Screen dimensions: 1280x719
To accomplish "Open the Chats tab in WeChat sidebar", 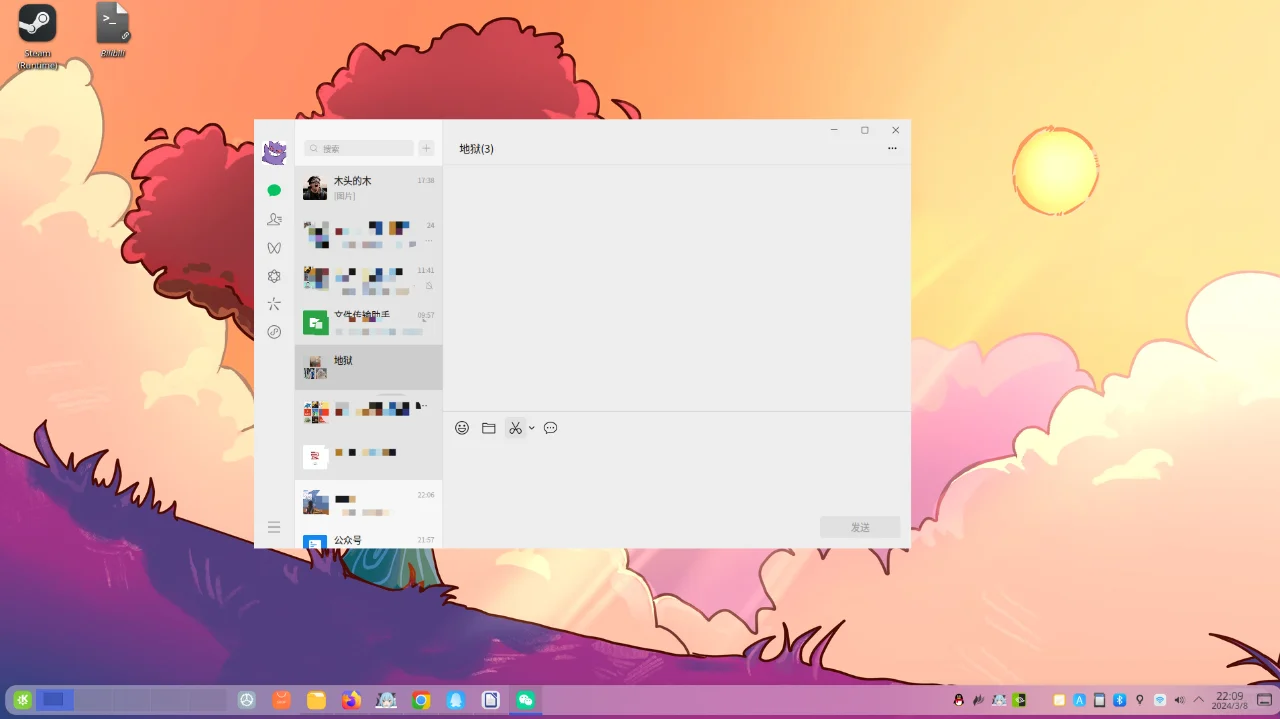I will point(274,190).
